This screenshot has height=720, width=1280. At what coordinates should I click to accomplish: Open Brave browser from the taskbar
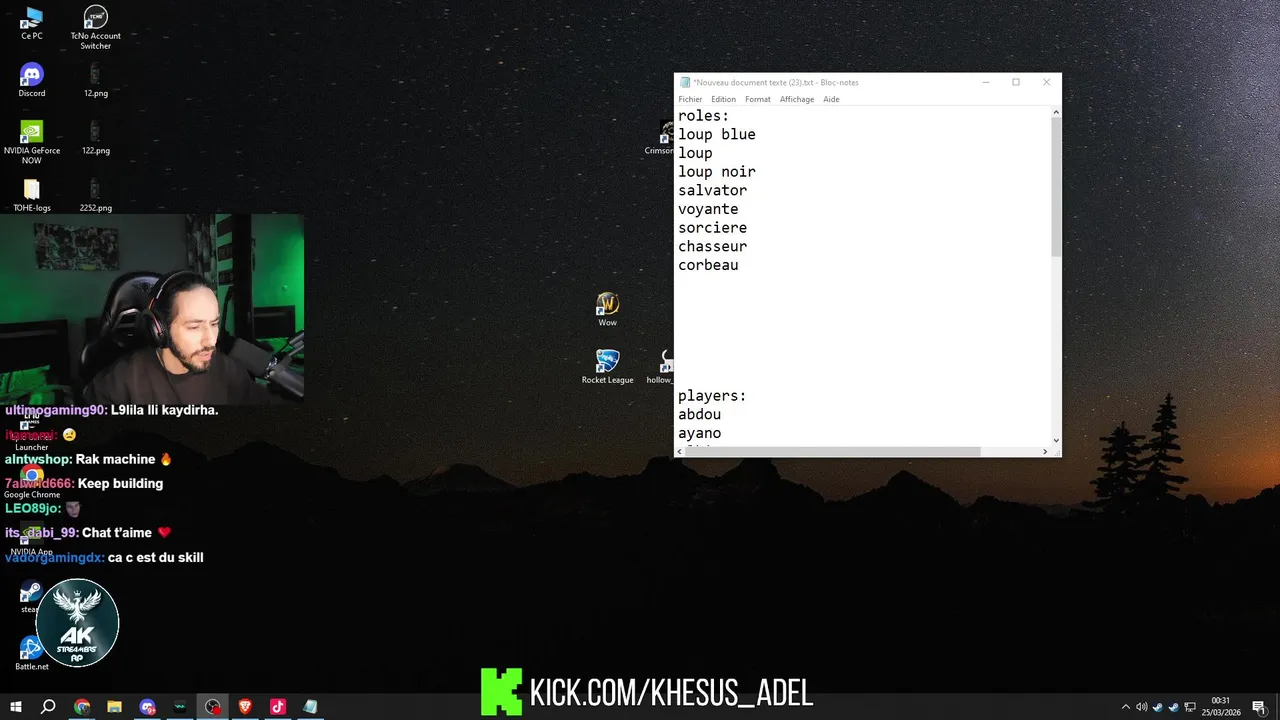(245, 707)
